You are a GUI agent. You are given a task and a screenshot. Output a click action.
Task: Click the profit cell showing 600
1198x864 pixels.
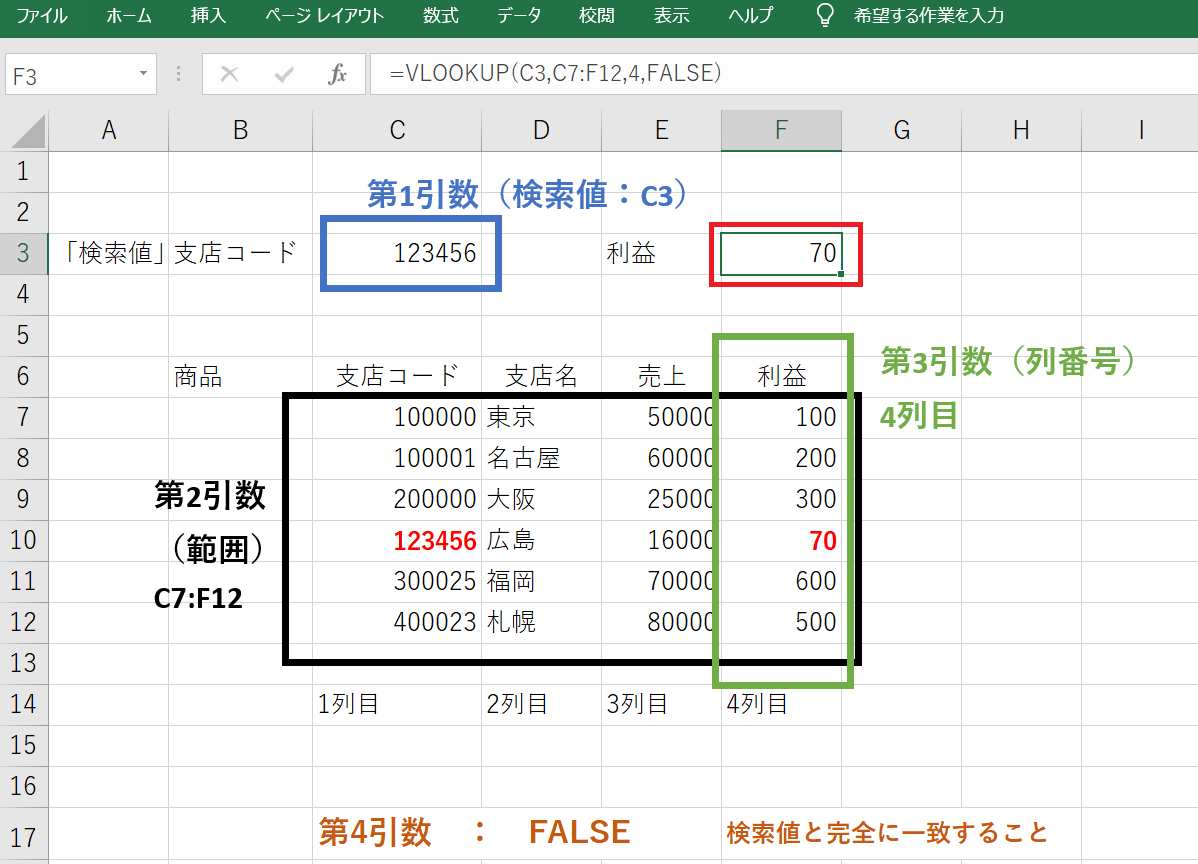(782, 581)
